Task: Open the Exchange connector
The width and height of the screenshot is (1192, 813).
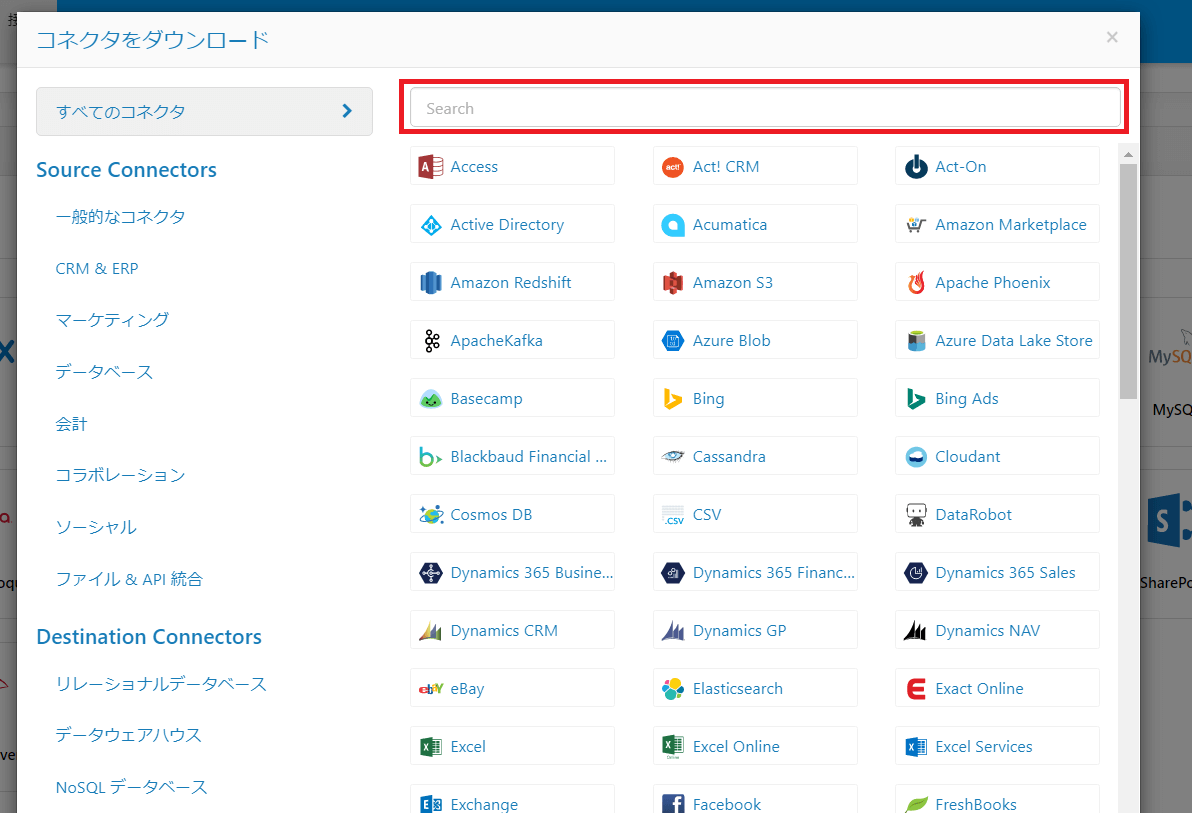Action: tap(512, 800)
